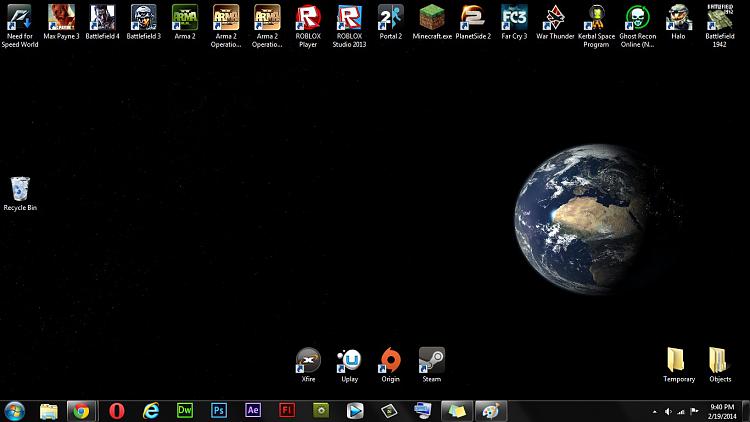Click the Dreamweaver taskbar icon
Screen dimensions: 750x422
coord(185,410)
